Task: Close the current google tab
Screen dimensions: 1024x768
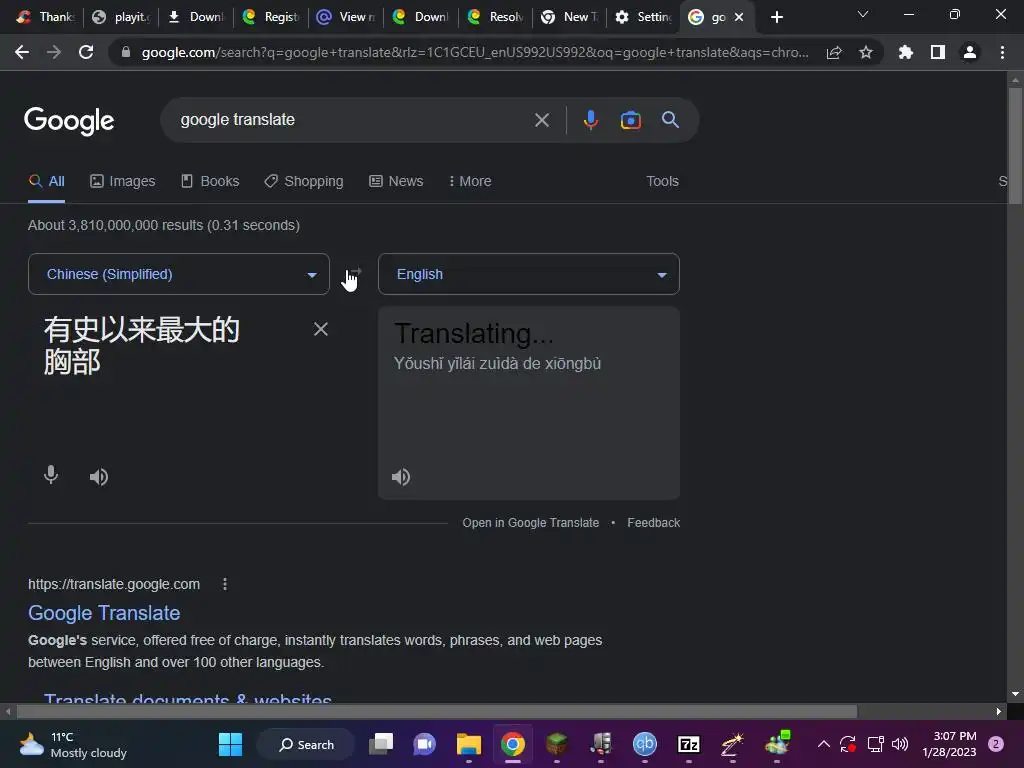Action: 739,17
